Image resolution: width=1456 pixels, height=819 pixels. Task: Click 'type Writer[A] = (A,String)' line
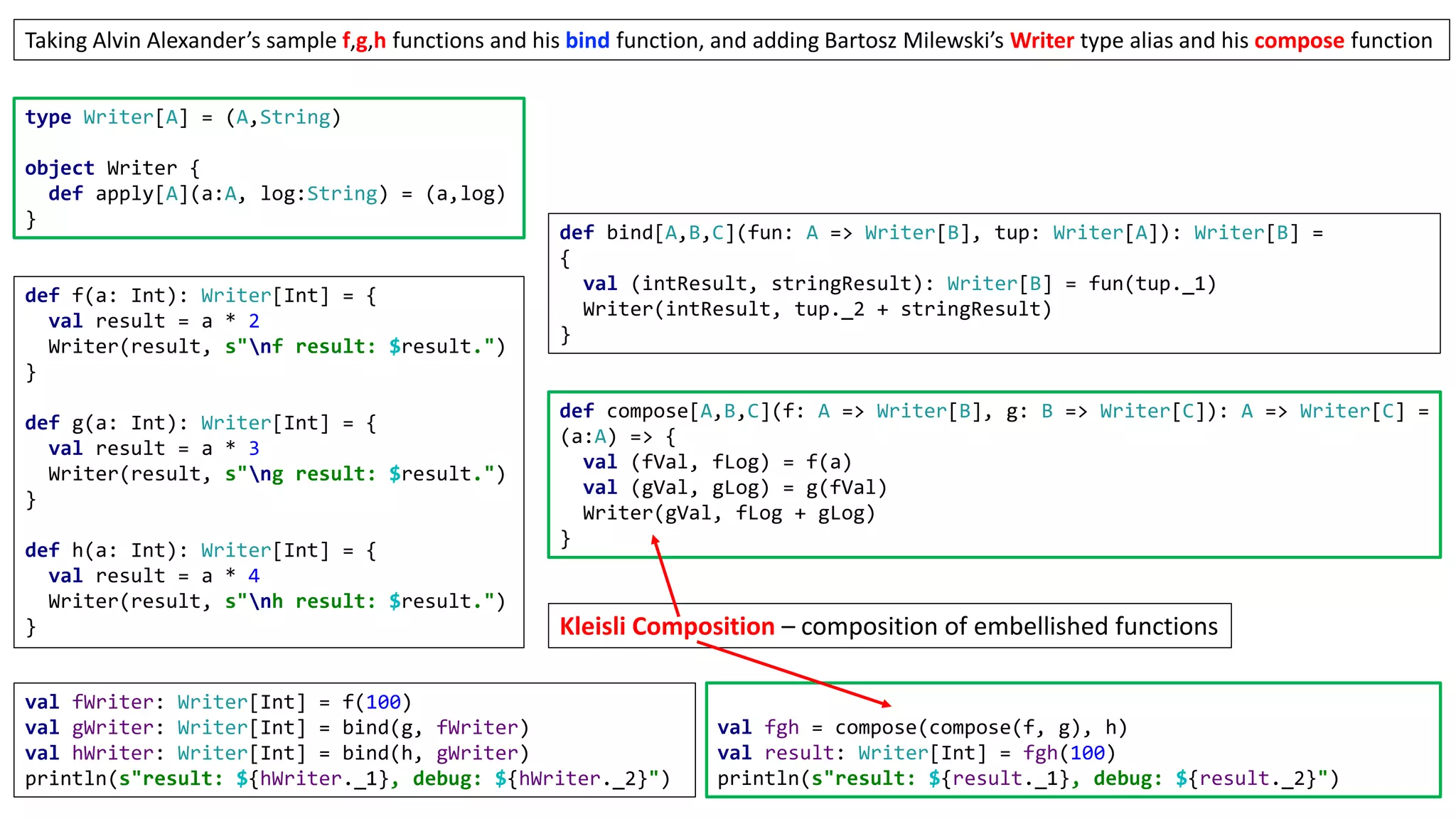(x=183, y=117)
